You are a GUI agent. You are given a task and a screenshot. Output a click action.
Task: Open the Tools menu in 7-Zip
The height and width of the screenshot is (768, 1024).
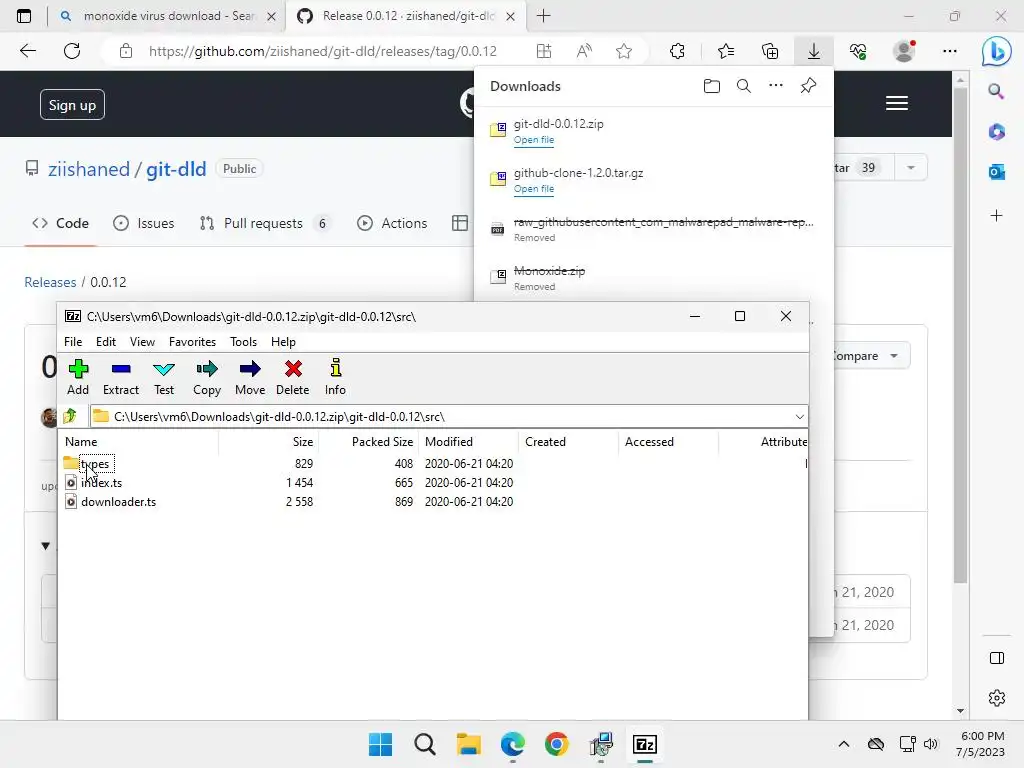tap(243, 342)
